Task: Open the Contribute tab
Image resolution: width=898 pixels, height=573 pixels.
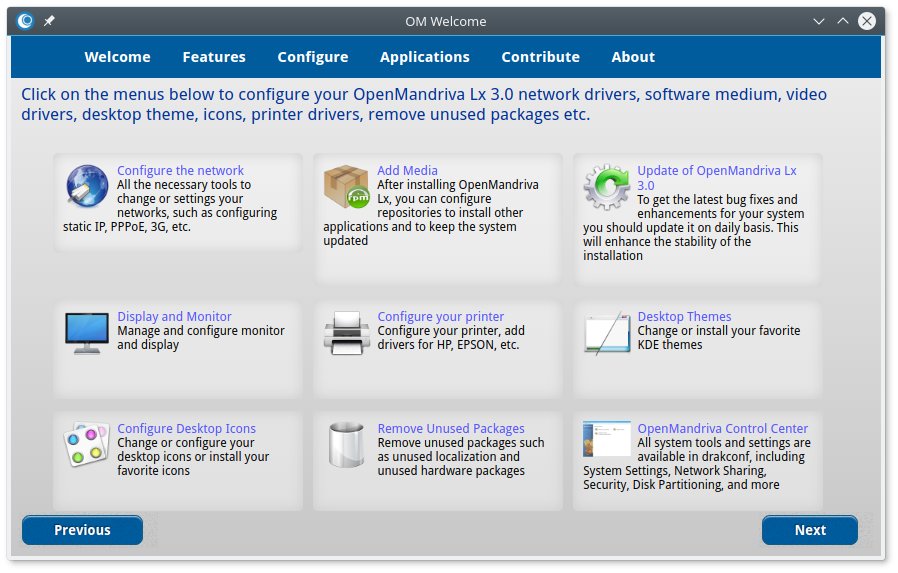Action: pyautogui.click(x=541, y=57)
